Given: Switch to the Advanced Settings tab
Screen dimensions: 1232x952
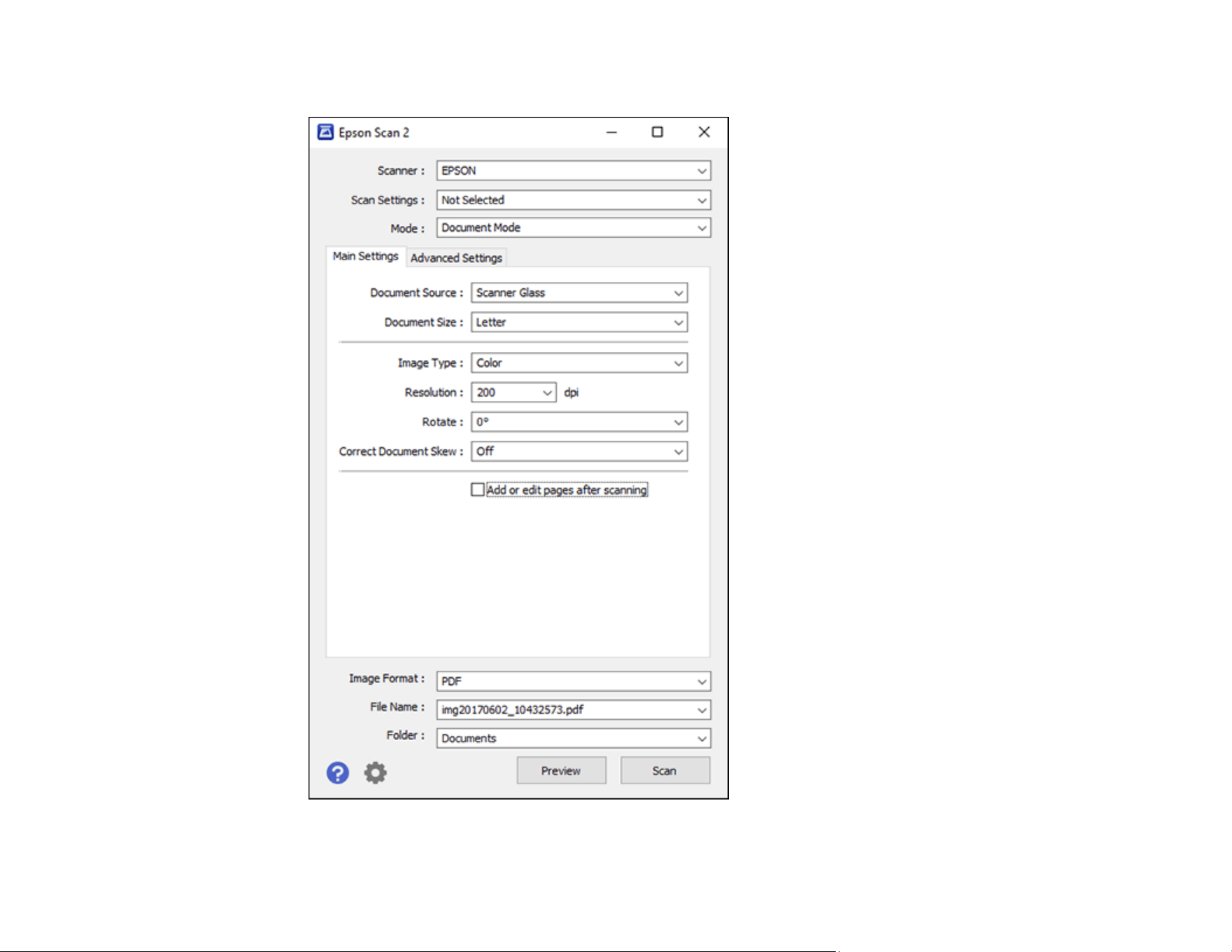Looking at the screenshot, I should coord(456,258).
